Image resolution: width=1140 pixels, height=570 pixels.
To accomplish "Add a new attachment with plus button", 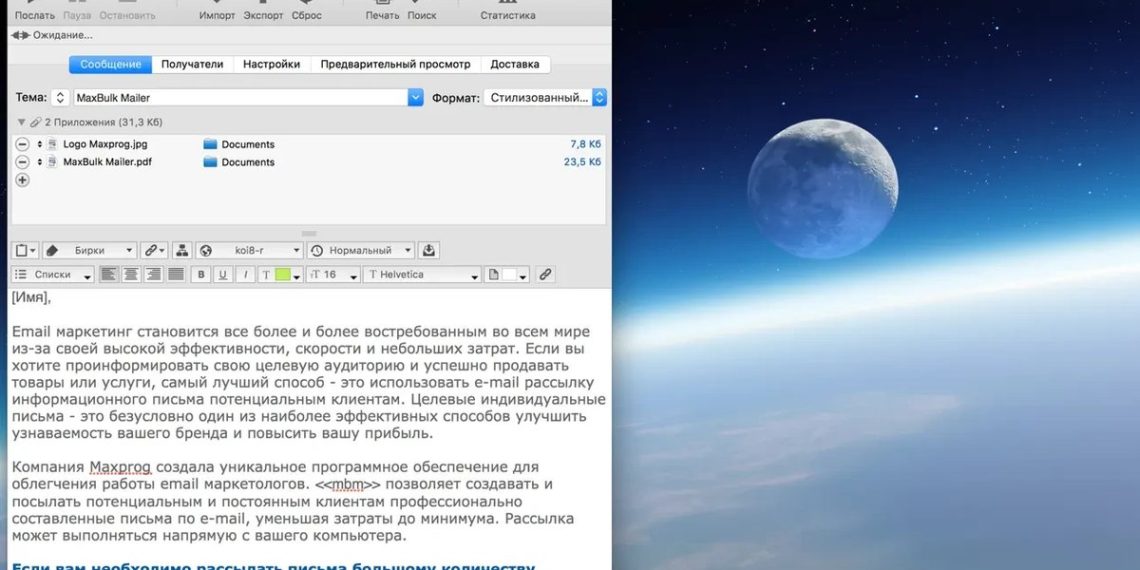I will tap(22, 180).
